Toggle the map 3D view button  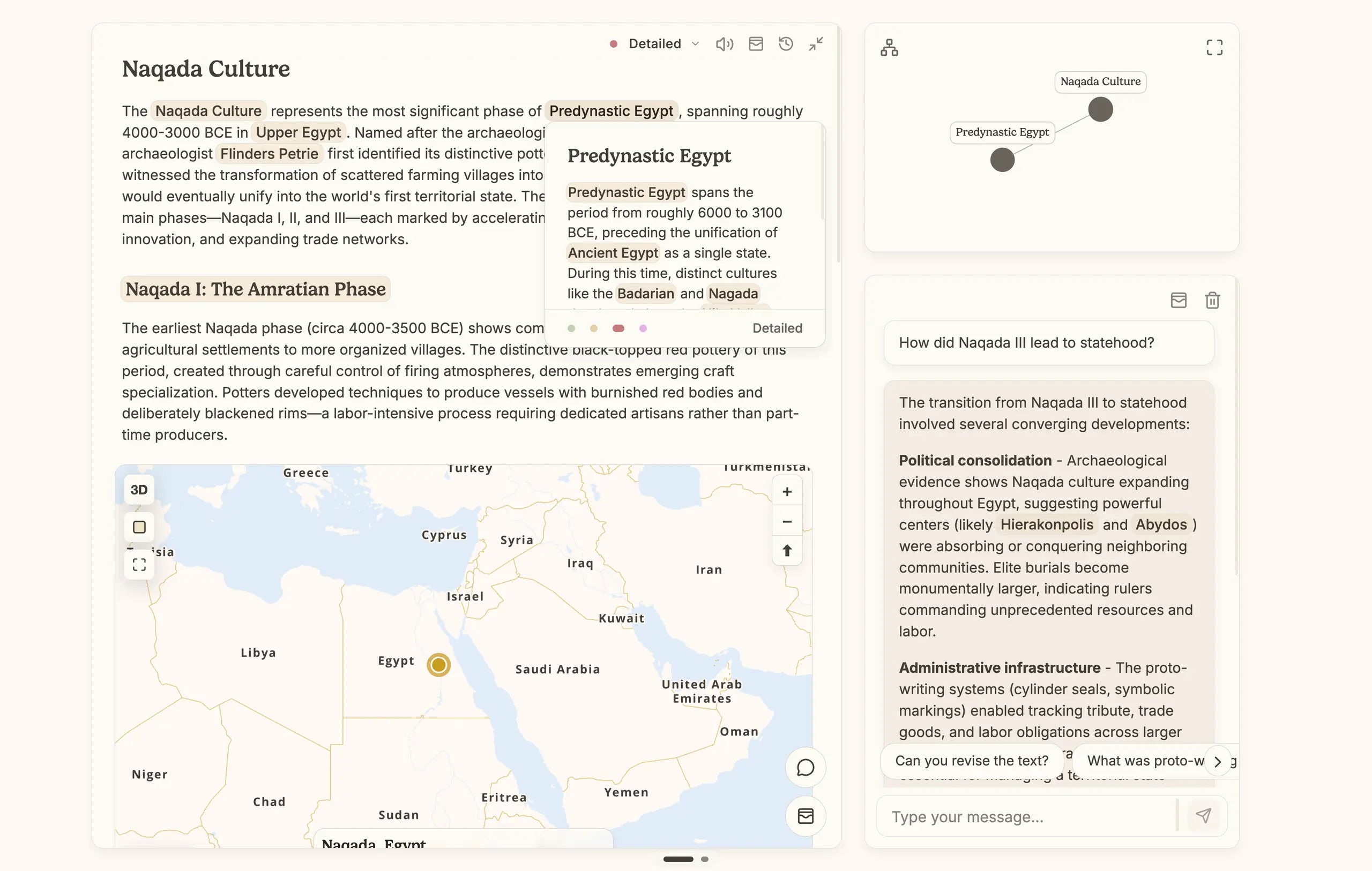139,489
